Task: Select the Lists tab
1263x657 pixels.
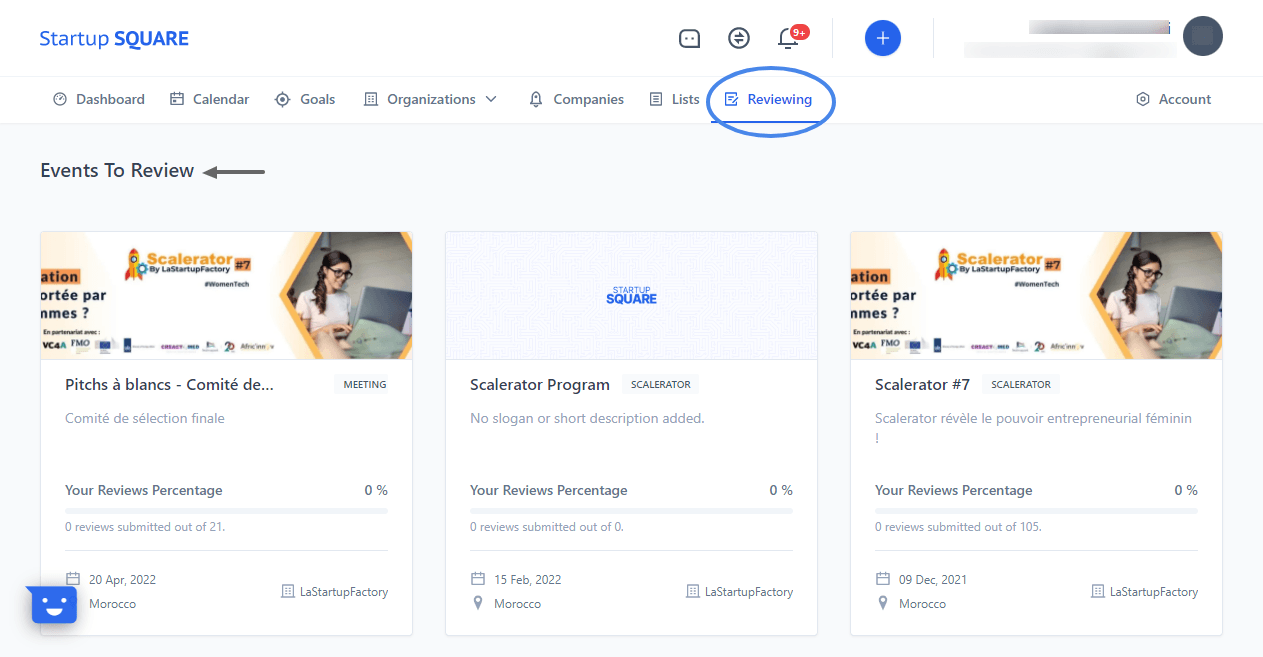Action: point(674,99)
